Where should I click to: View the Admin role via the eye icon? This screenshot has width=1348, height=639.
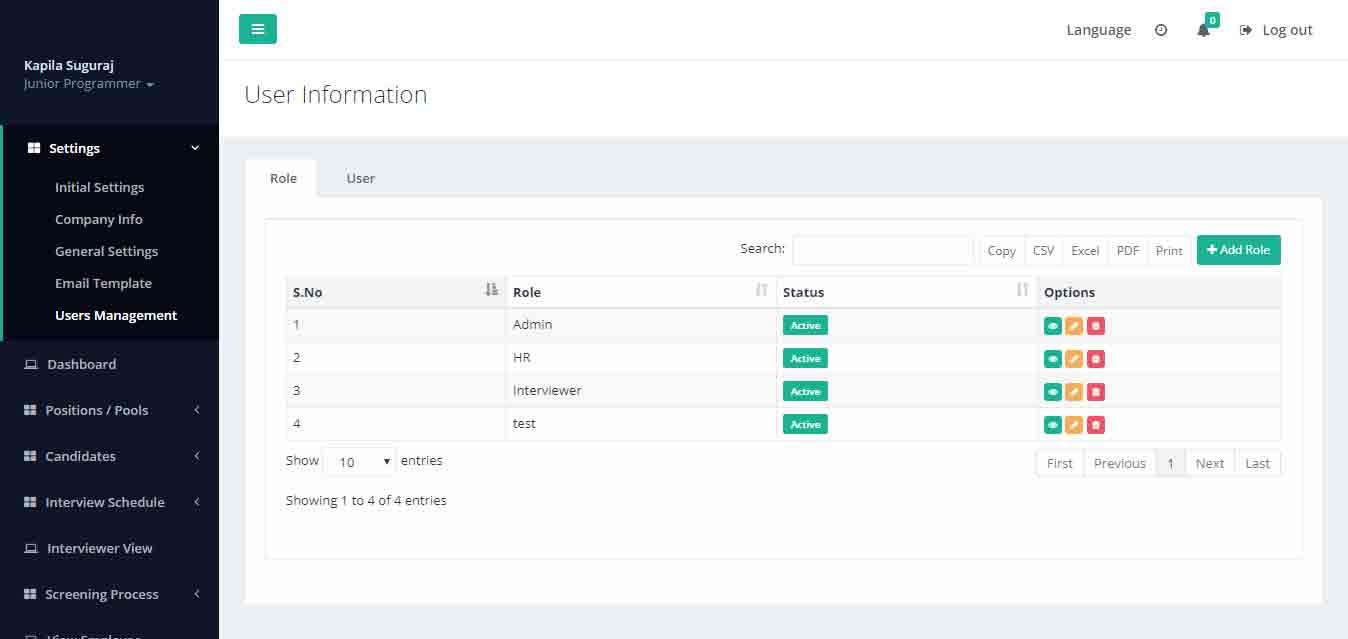tap(1052, 326)
